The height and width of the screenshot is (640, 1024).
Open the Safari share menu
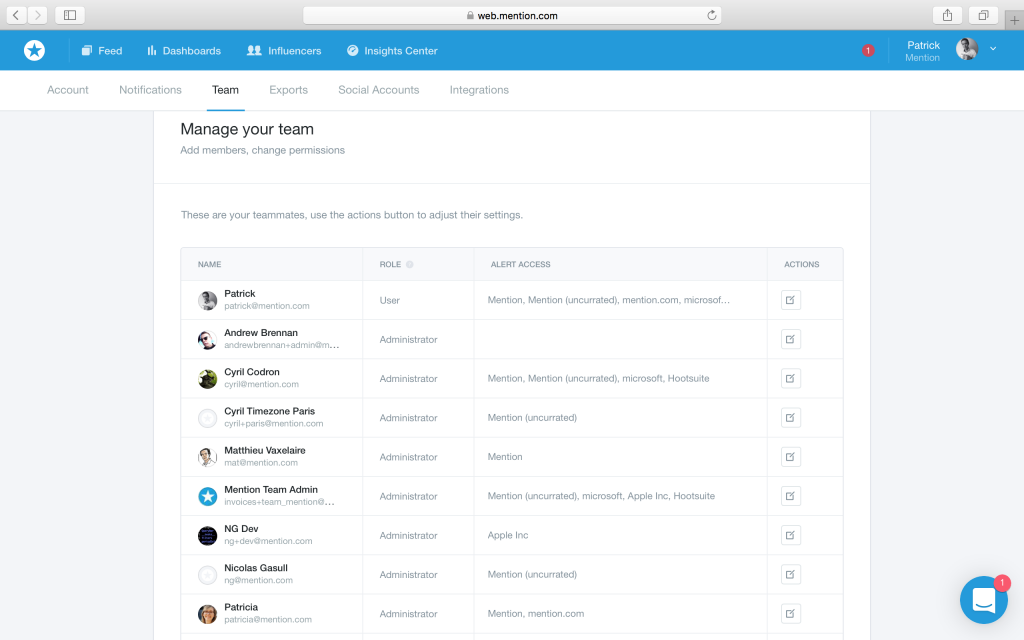coord(947,15)
